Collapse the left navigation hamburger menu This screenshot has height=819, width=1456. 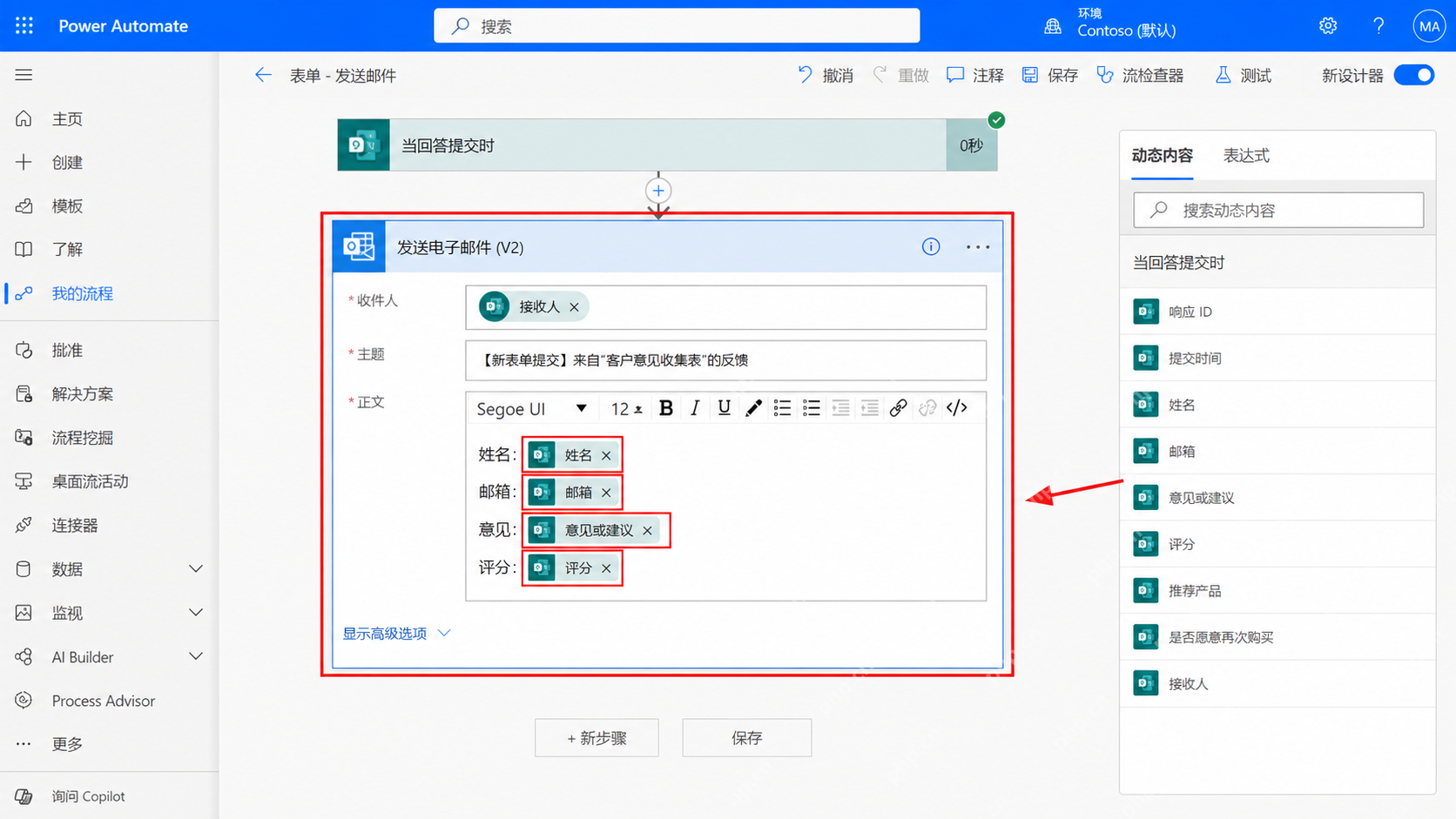(x=24, y=75)
